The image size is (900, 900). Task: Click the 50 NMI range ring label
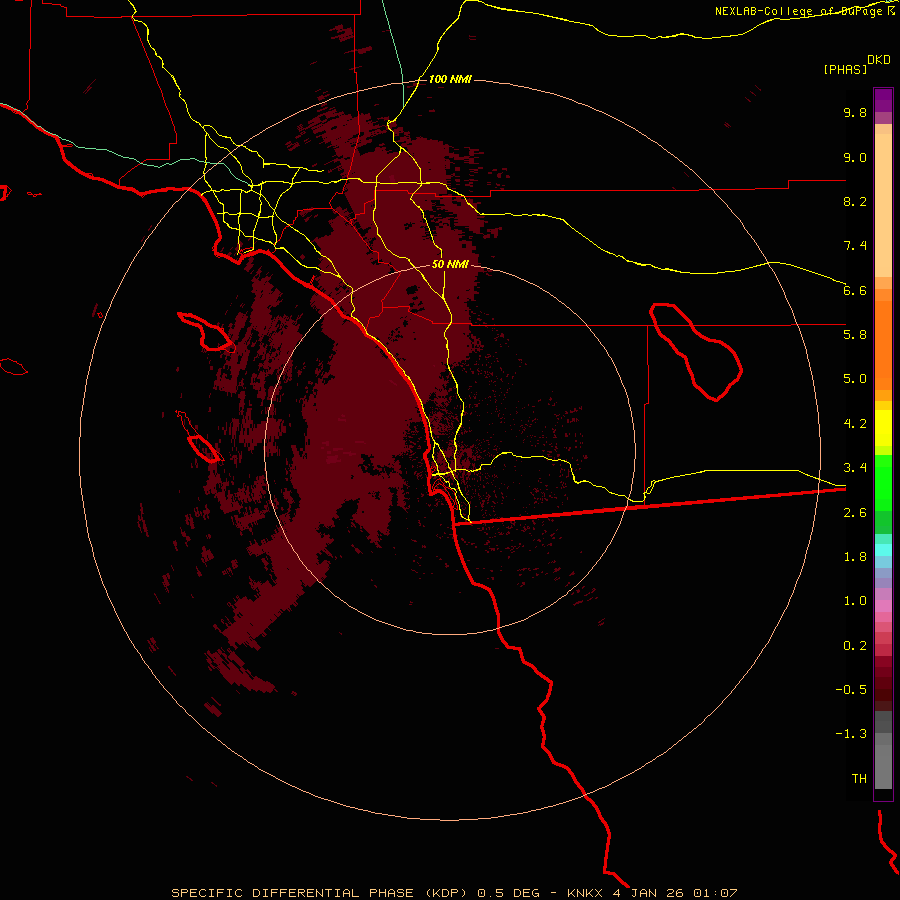(x=449, y=265)
